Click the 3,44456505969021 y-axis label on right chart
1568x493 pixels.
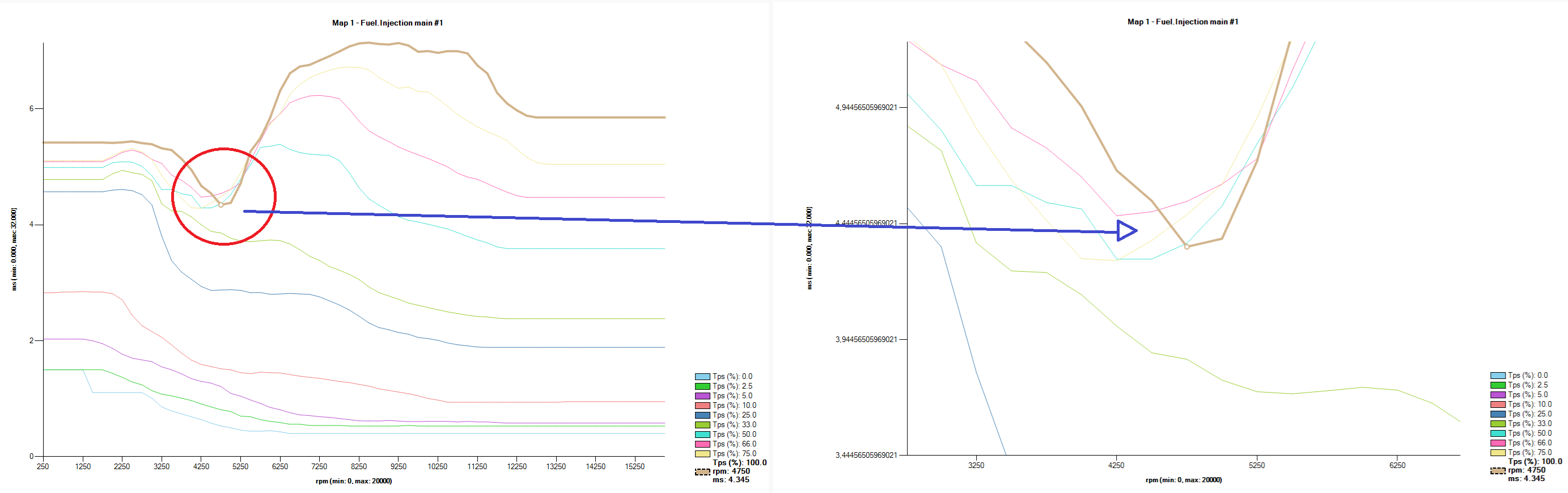point(866,456)
